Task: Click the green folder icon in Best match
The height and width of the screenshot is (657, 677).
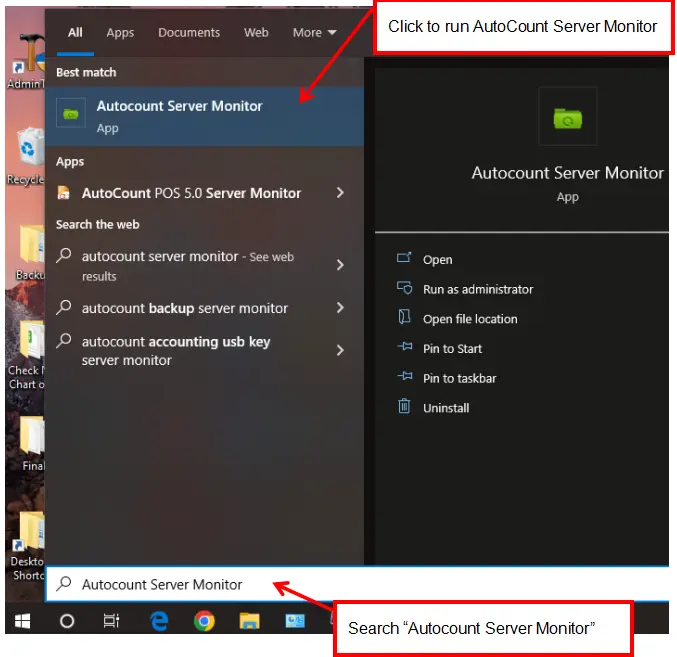Action: [x=71, y=113]
